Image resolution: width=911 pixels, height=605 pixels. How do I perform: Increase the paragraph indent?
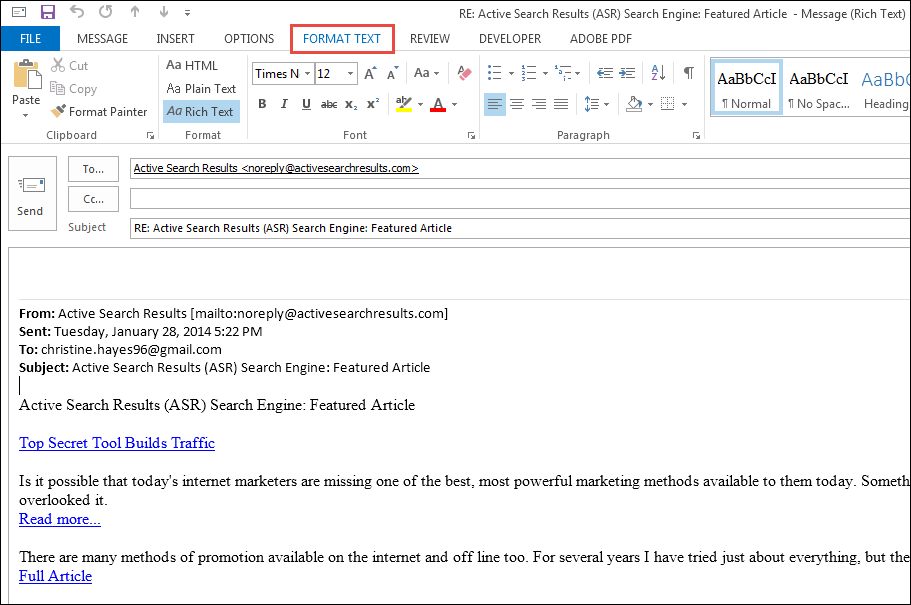point(627,73)
